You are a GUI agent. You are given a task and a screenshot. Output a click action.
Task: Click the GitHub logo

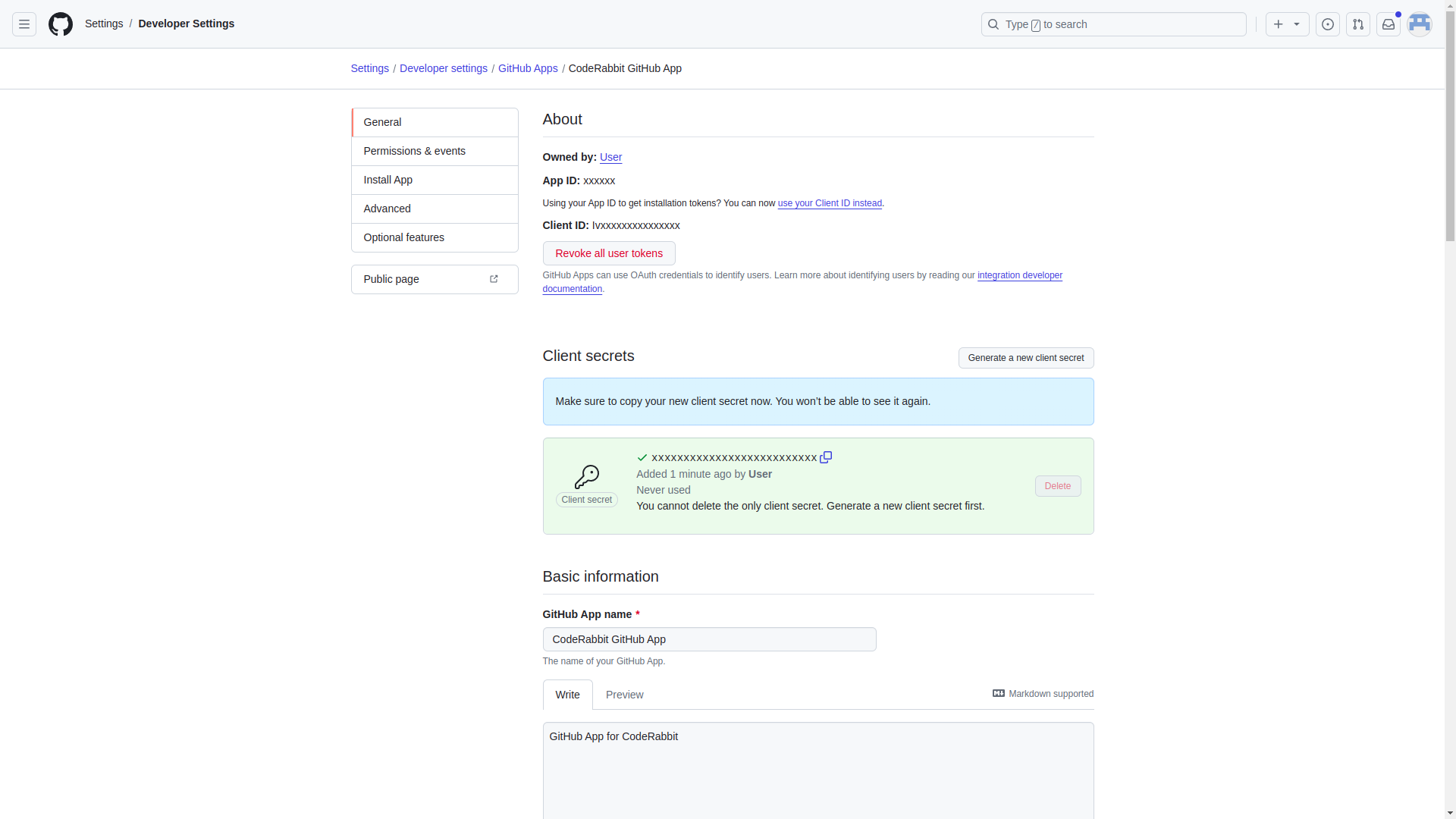pos(60,24)
